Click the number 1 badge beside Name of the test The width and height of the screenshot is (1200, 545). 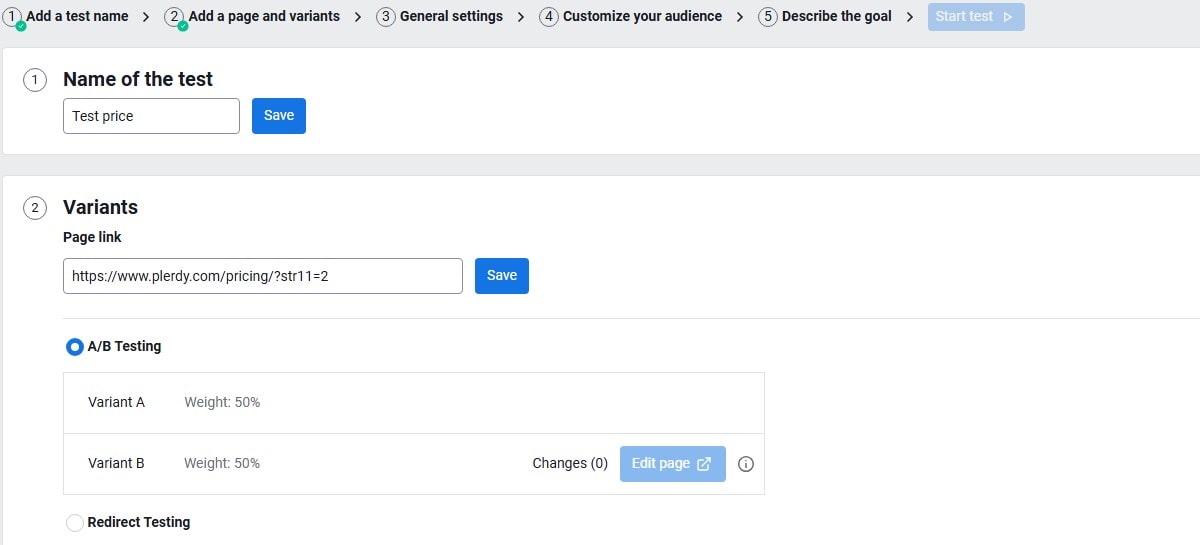pyautogui.click(x=35, y=80)
